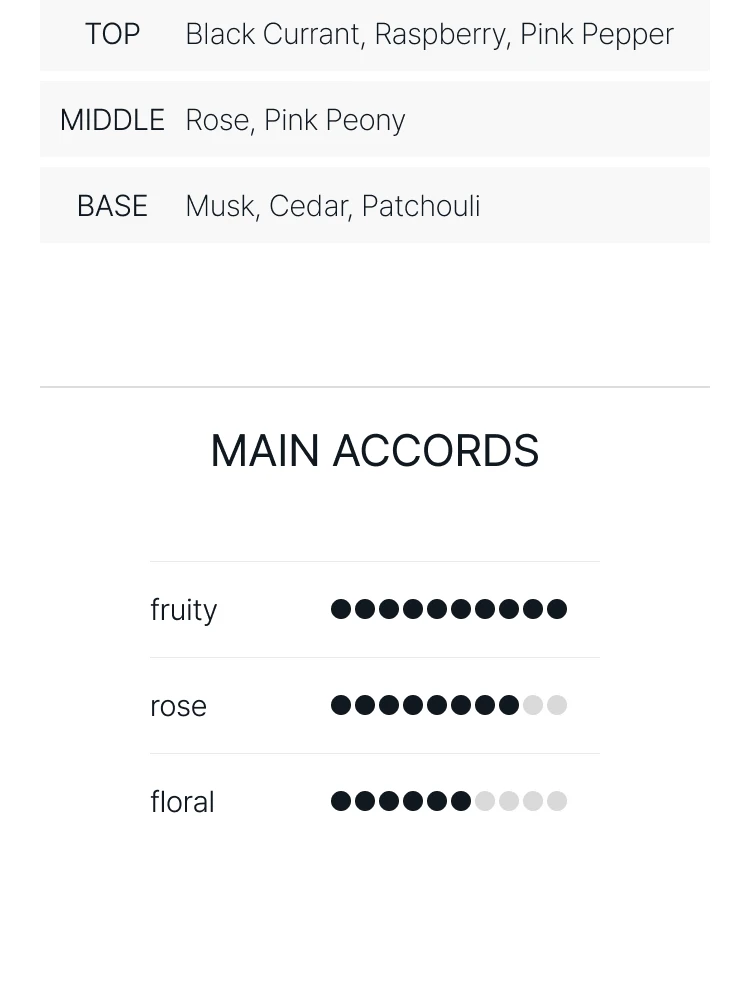The image size is (750, 1000).
Task: Select the Pink Pepper note
Action: pyautogui.click(x=597, y=34)
